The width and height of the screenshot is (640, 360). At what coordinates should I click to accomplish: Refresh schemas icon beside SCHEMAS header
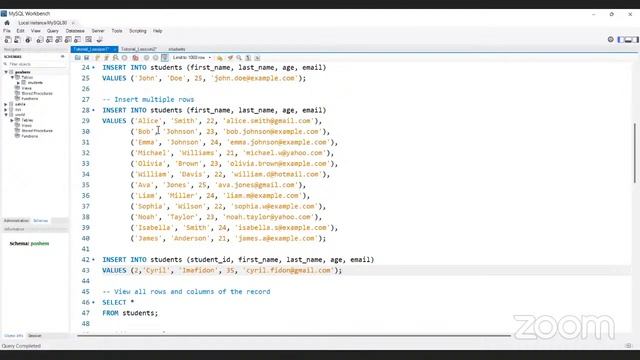(62, 57)
